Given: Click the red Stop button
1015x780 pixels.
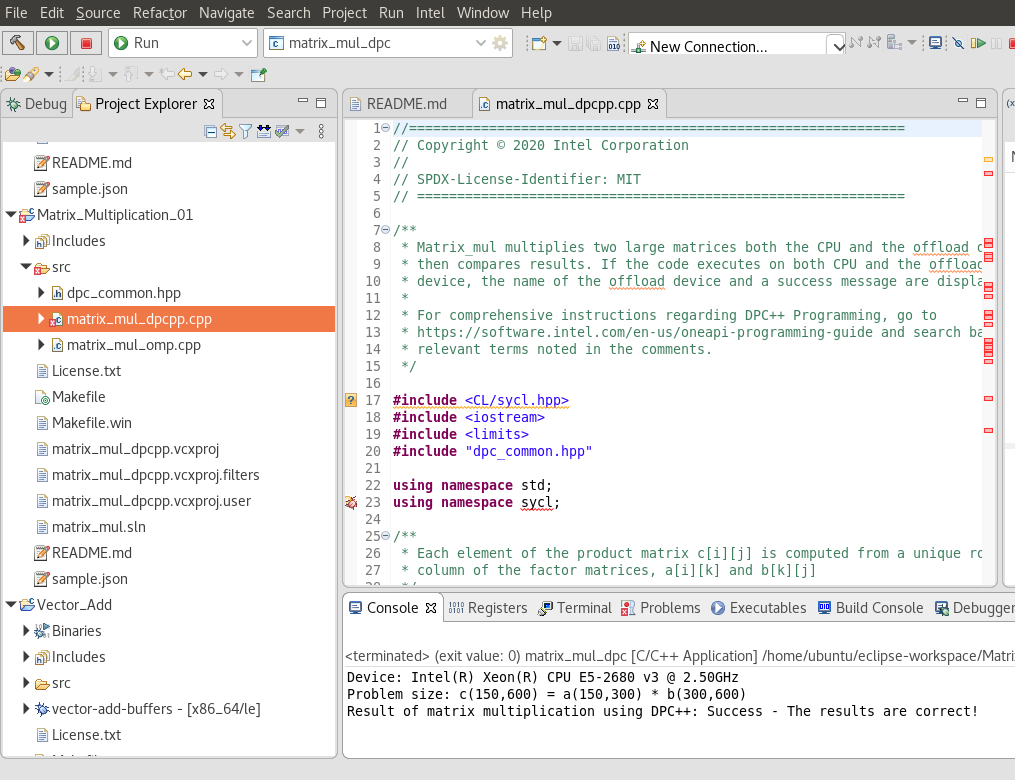Looking at the screenshot, I should (86, 43).
